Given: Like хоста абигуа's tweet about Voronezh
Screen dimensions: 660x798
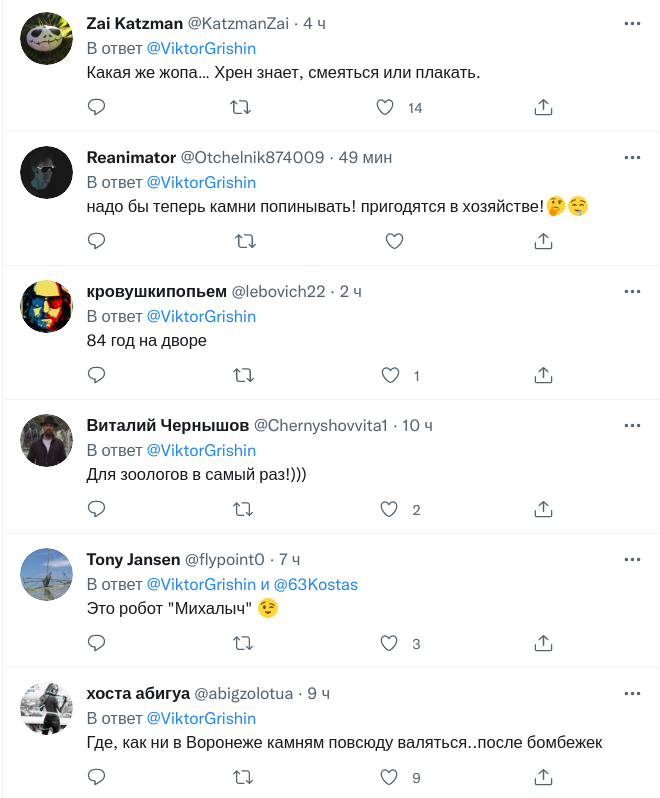Looking at the screenshot, I should pyautogui.click(x=390, y=777).
